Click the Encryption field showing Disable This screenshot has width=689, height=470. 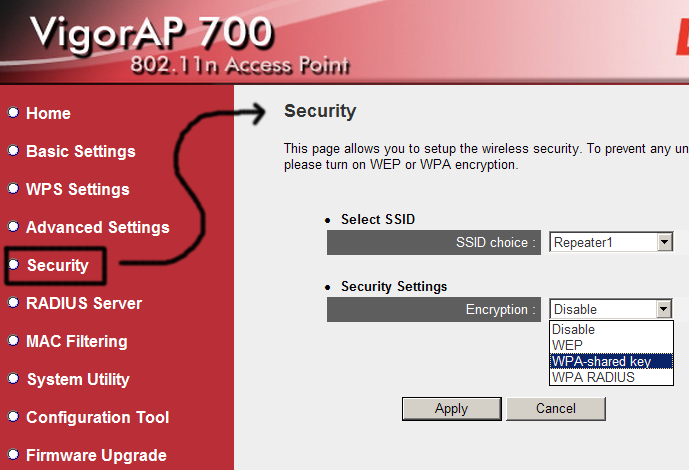[x=611, y=309]
